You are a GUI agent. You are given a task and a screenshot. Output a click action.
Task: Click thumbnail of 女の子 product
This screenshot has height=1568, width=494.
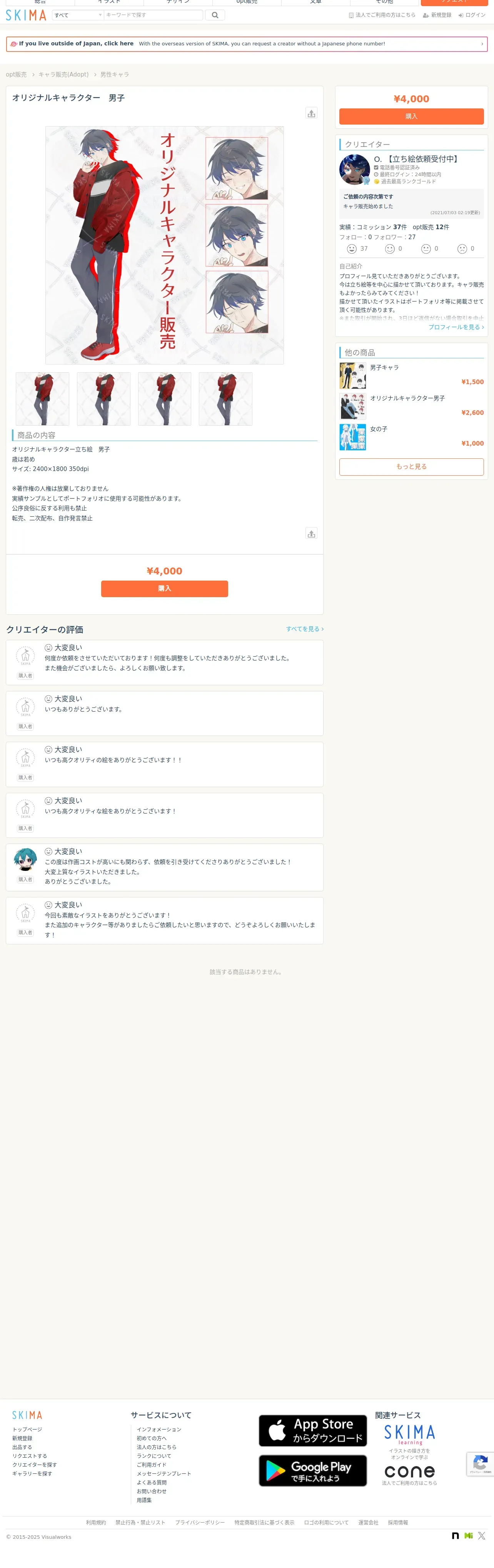[353, 437]
